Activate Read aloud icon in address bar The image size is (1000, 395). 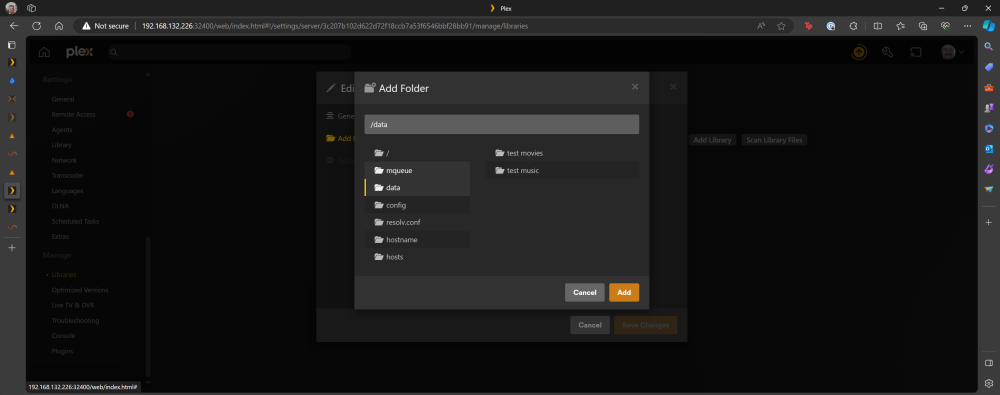point(761,26)
